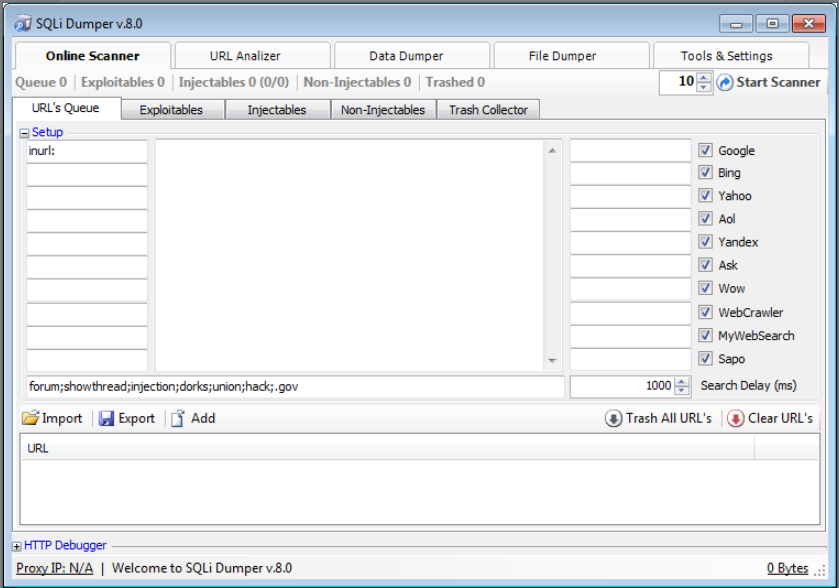The width and height of the screenshot is (839, 588).
Task: Click the Trash All URL's icon
Action: point(613,418)
